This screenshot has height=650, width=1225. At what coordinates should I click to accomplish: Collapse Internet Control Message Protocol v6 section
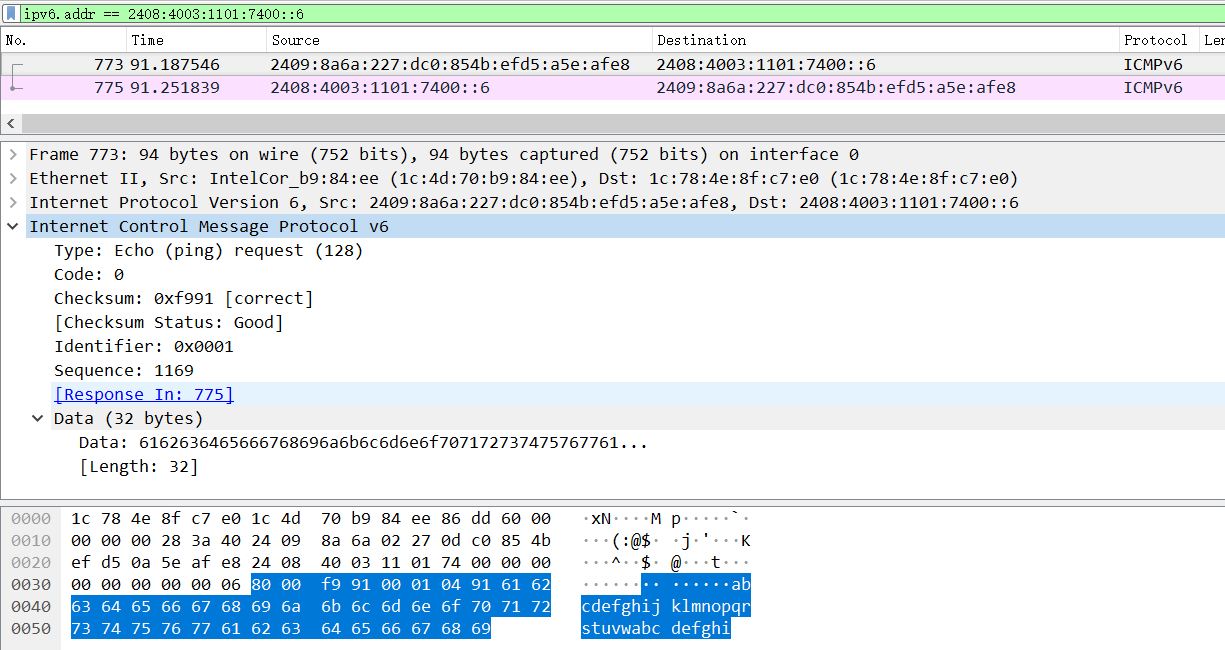coord(13,227)
